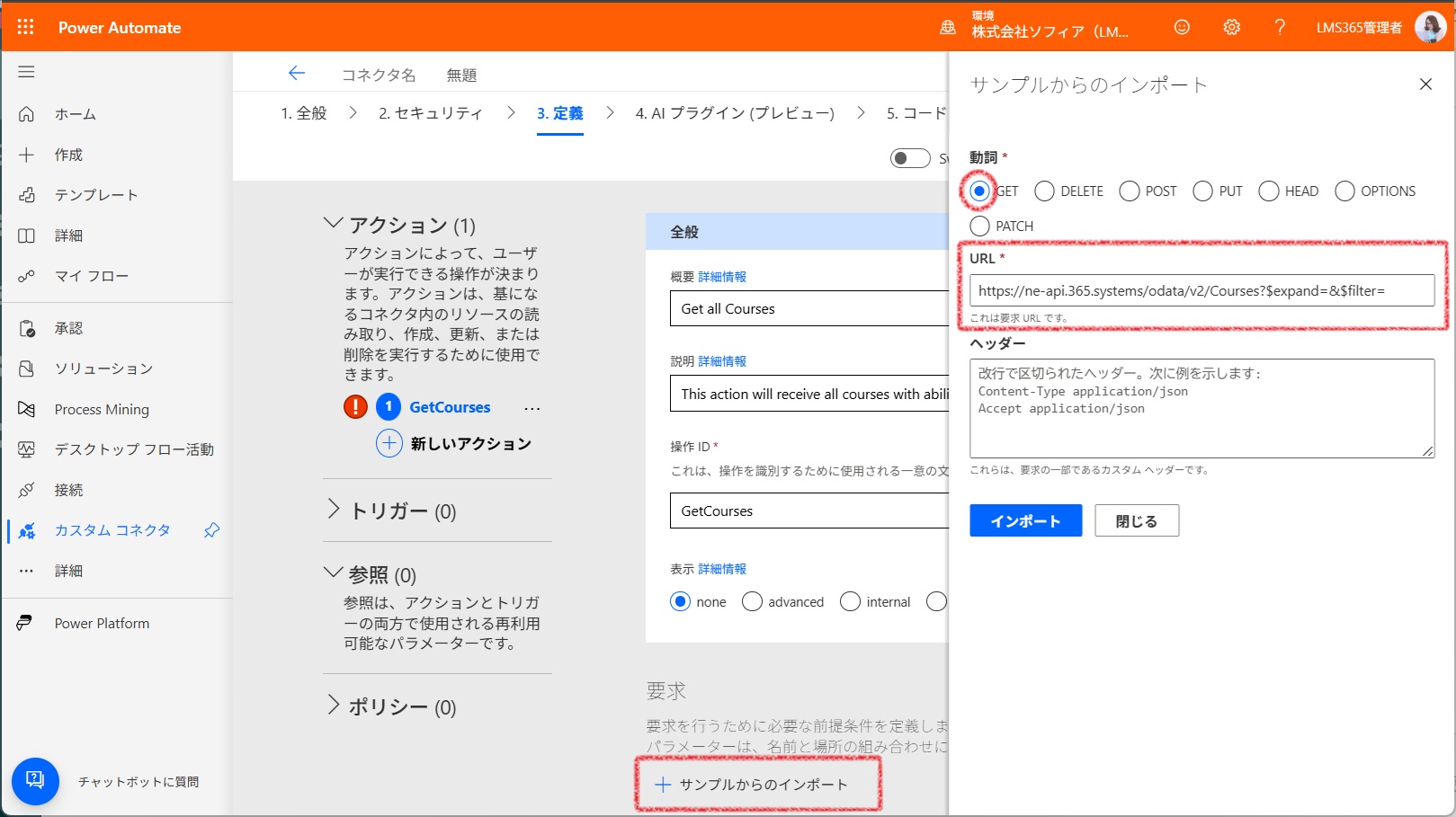Click the チャットボットに質問 label
The width and height of the screenshot is (1456, 817).
(138, 782)
